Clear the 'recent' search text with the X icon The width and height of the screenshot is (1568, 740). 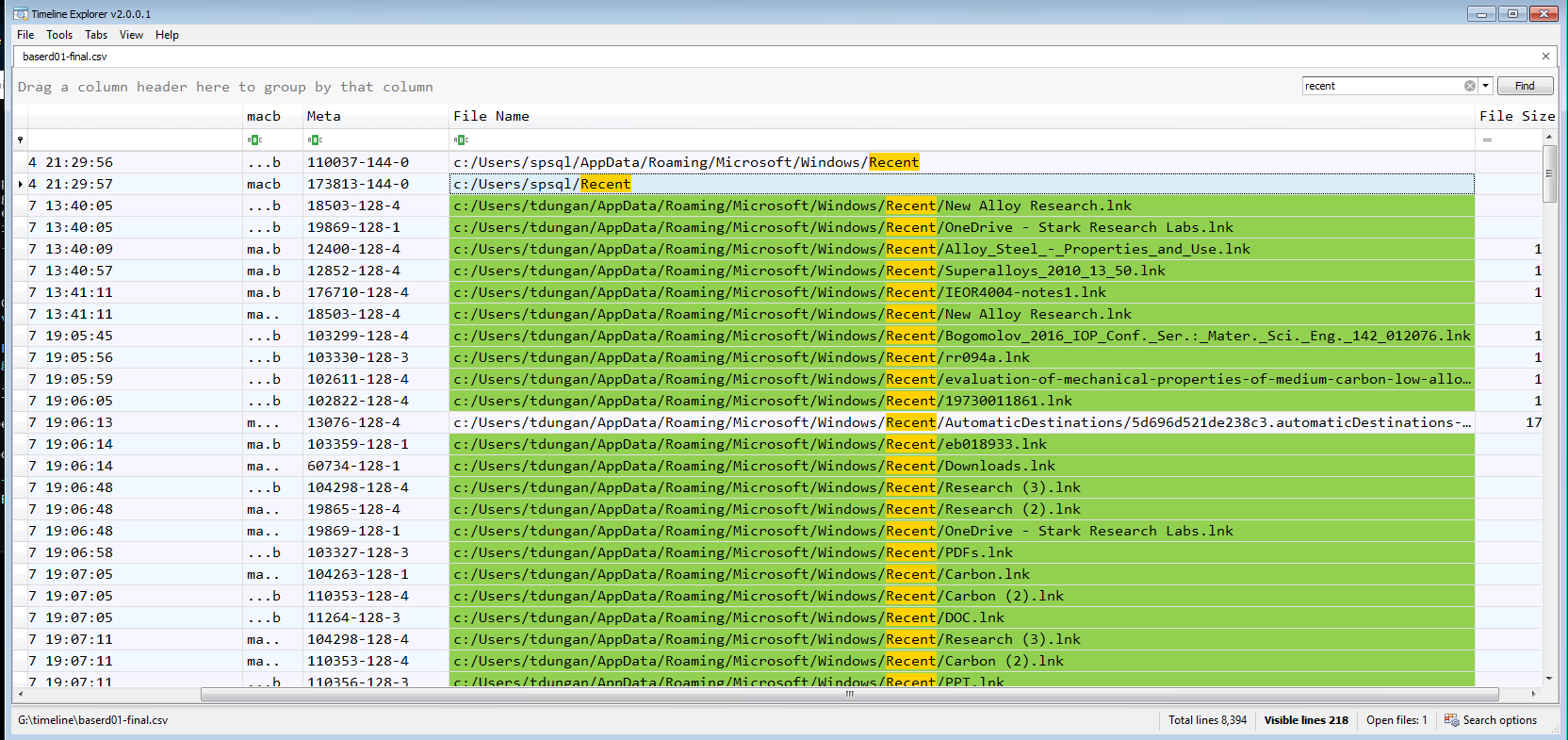point(1469,86)
